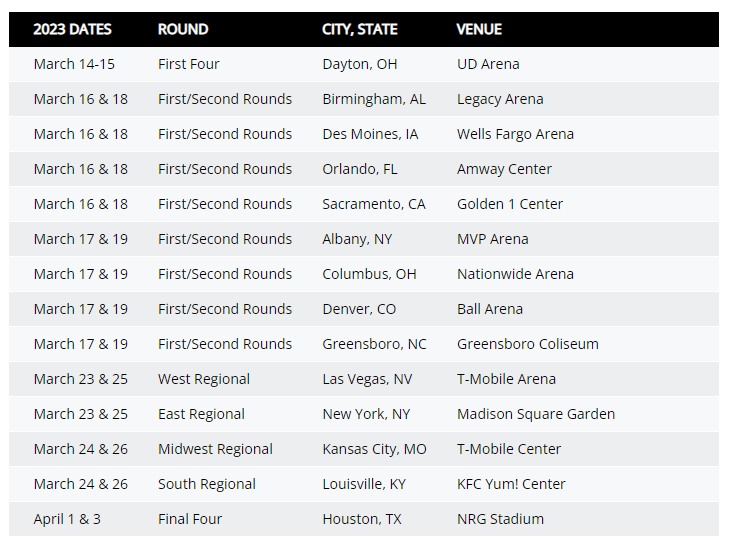Screen dimensions: 736x547
Task: Select the Dayton, OH city cell
Action: [360, 64]
